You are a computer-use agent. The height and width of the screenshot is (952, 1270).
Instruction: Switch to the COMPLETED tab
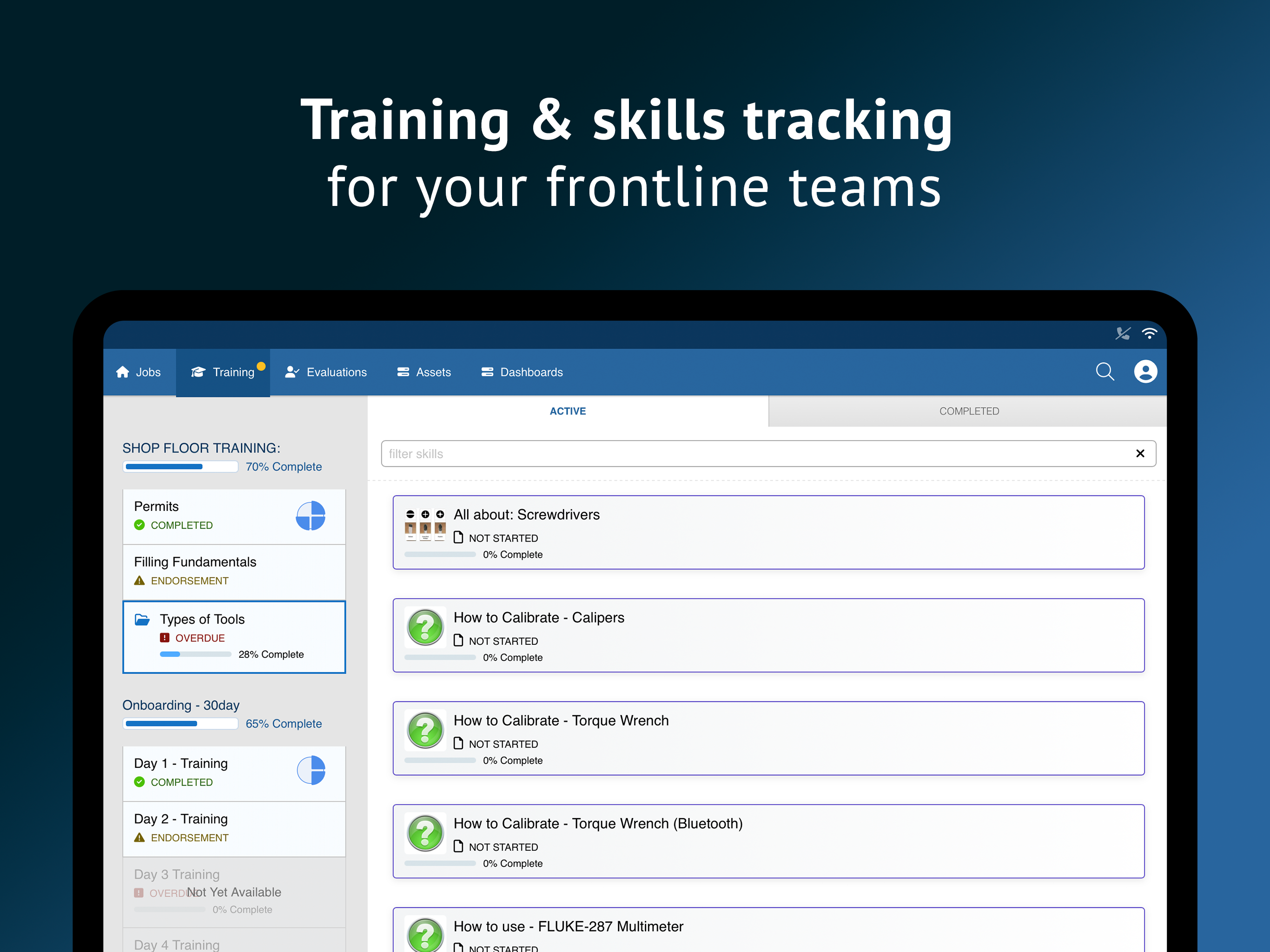coord(968,411)
